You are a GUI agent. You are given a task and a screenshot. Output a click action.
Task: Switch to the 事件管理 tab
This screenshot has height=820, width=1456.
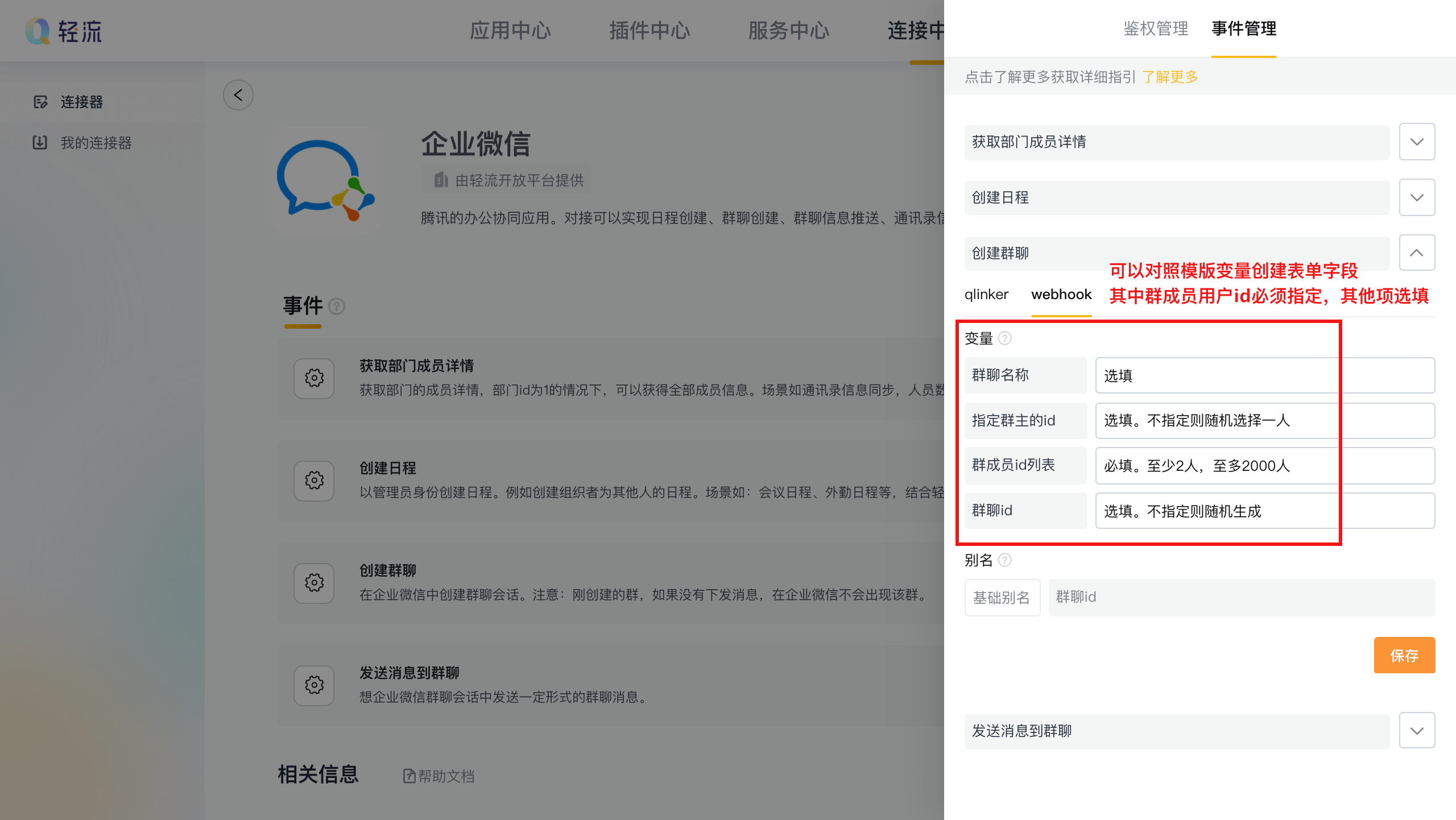[x=1244, y=28]
